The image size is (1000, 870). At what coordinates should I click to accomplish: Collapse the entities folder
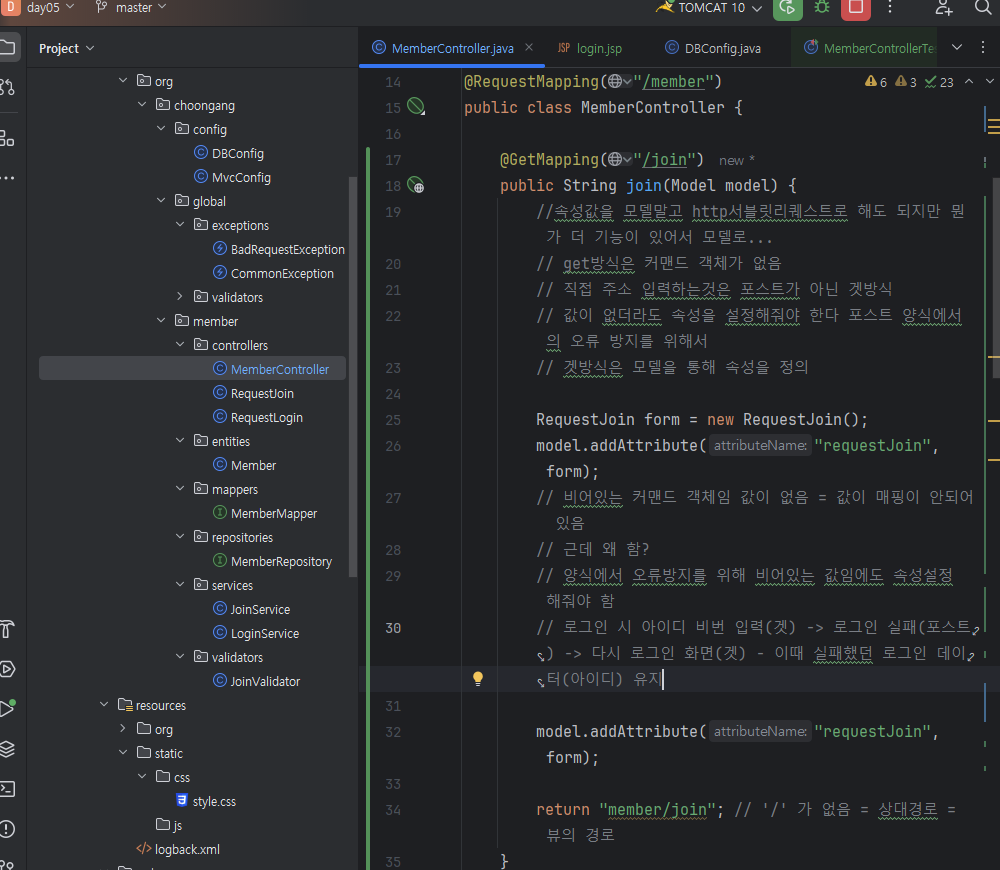pos(180,441)
